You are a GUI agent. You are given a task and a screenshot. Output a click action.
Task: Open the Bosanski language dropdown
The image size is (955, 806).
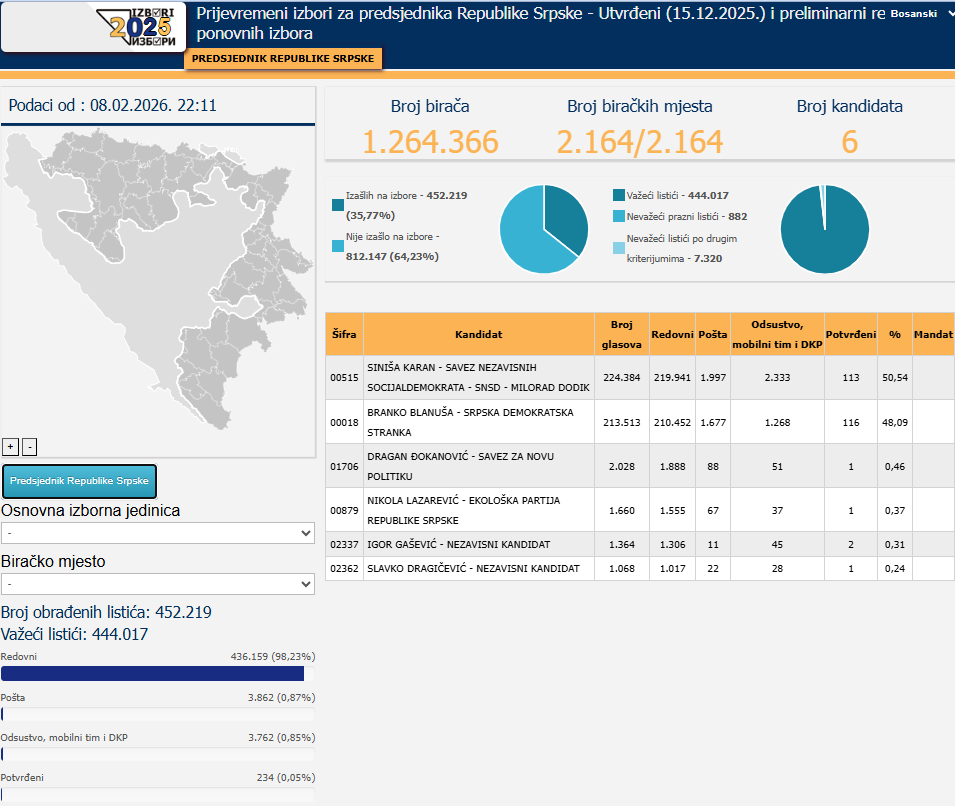921,14
